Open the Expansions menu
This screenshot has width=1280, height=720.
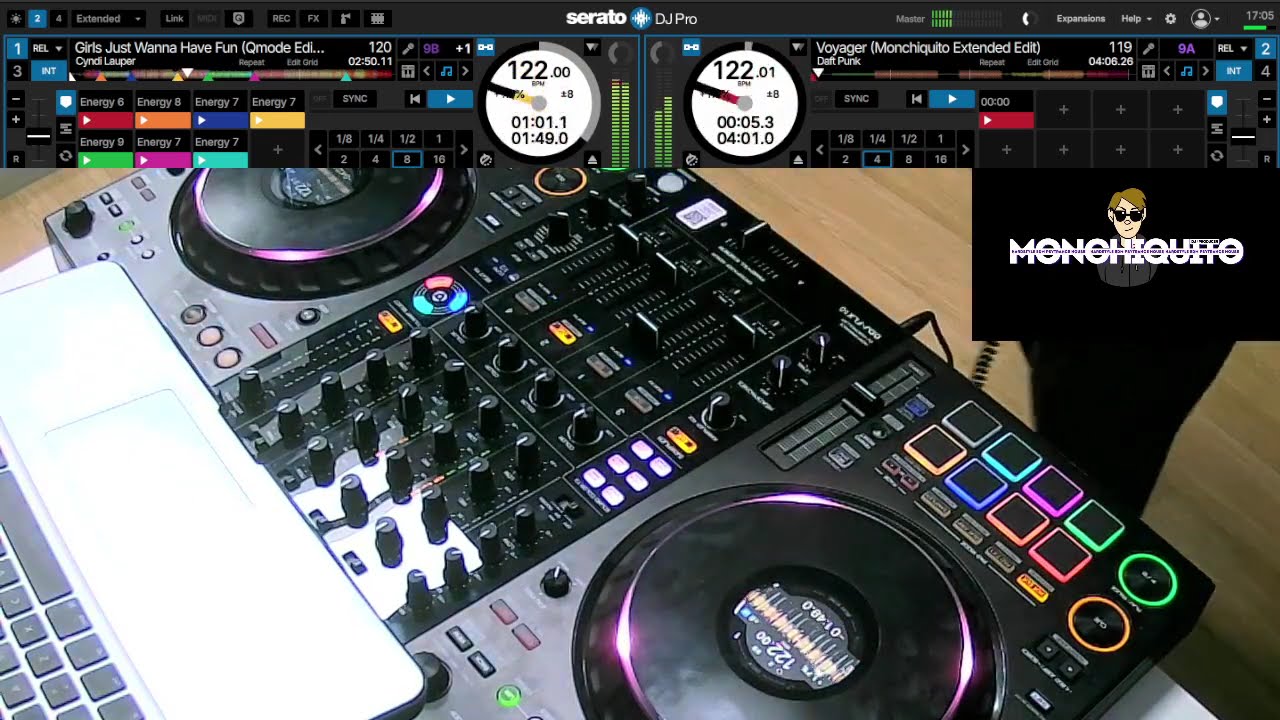1081,18
